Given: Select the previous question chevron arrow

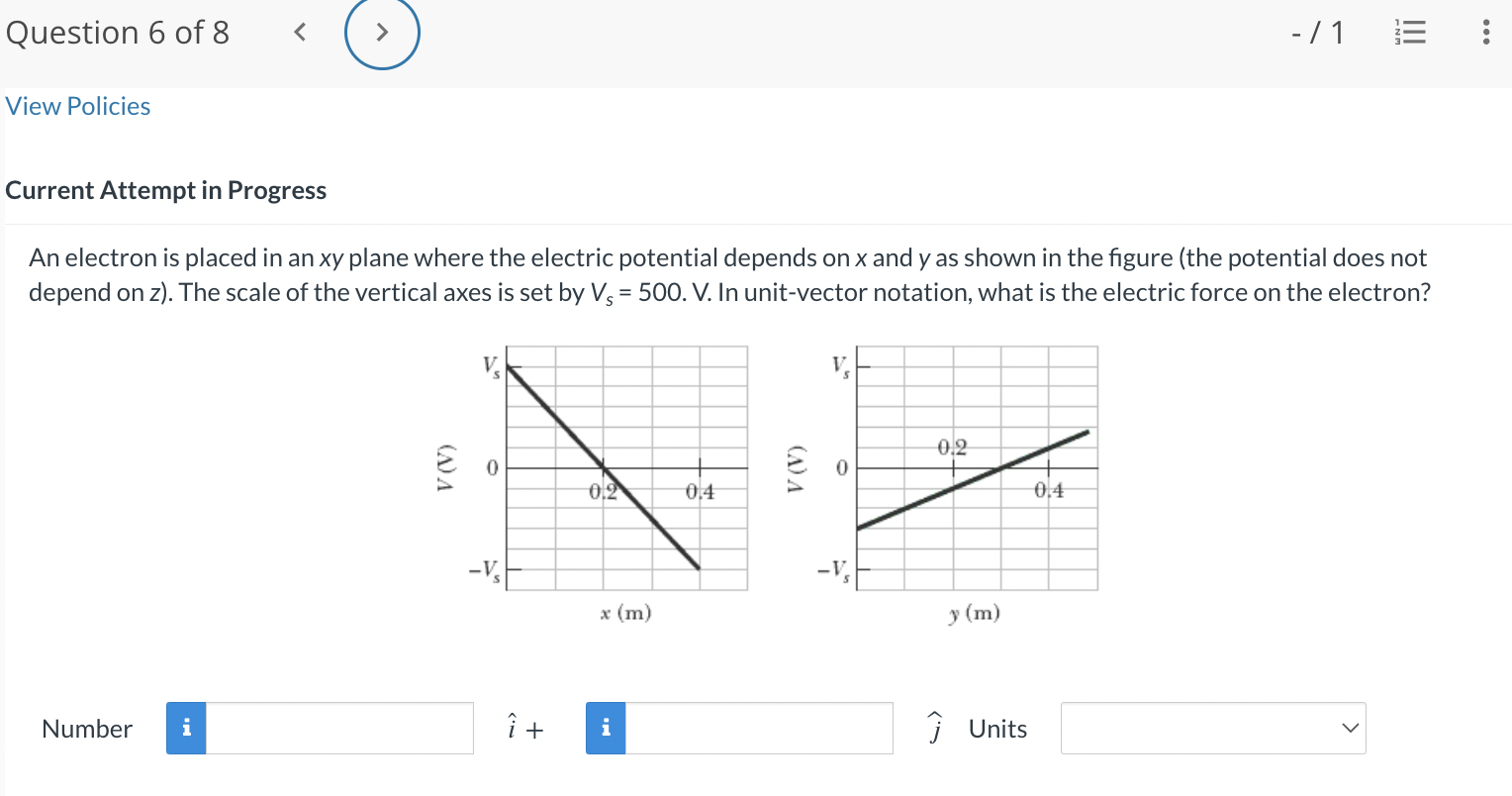Looking at the screenshot, I should pos(300,32).
